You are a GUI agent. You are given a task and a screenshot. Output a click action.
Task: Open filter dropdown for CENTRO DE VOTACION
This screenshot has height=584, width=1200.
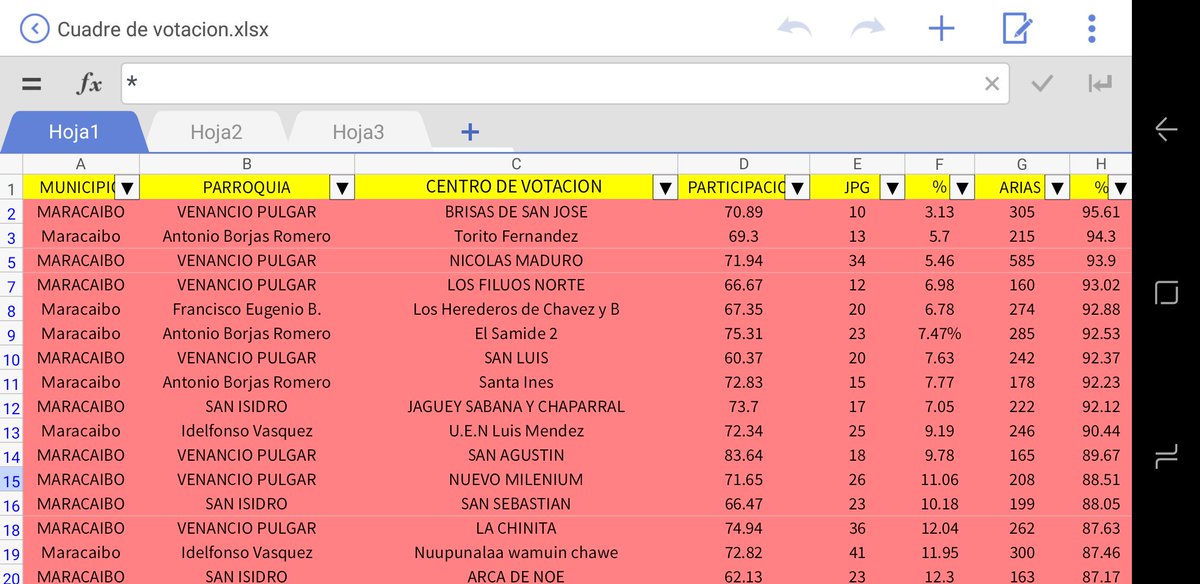665,187
